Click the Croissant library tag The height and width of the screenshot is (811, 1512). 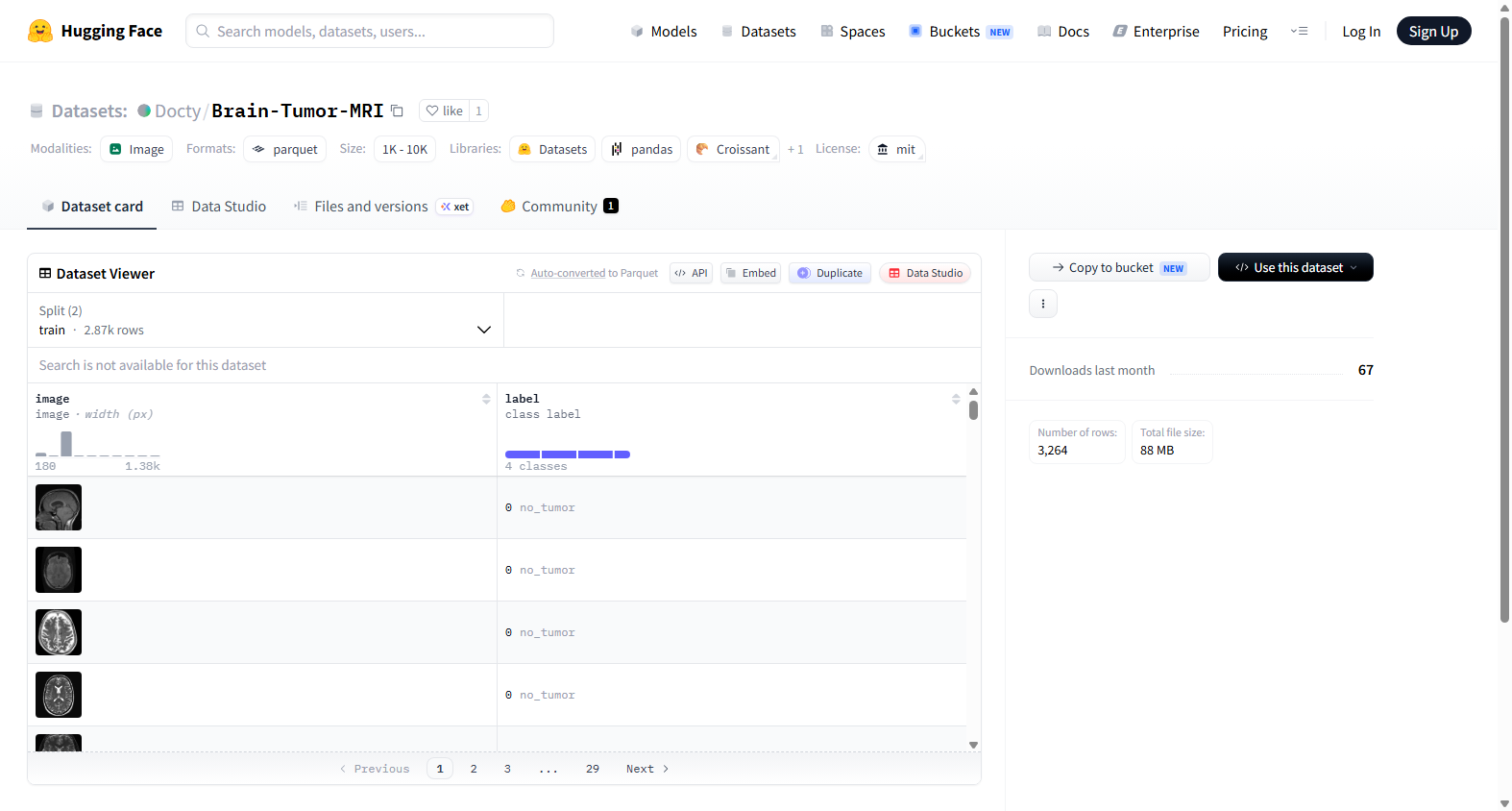(733, 149)
